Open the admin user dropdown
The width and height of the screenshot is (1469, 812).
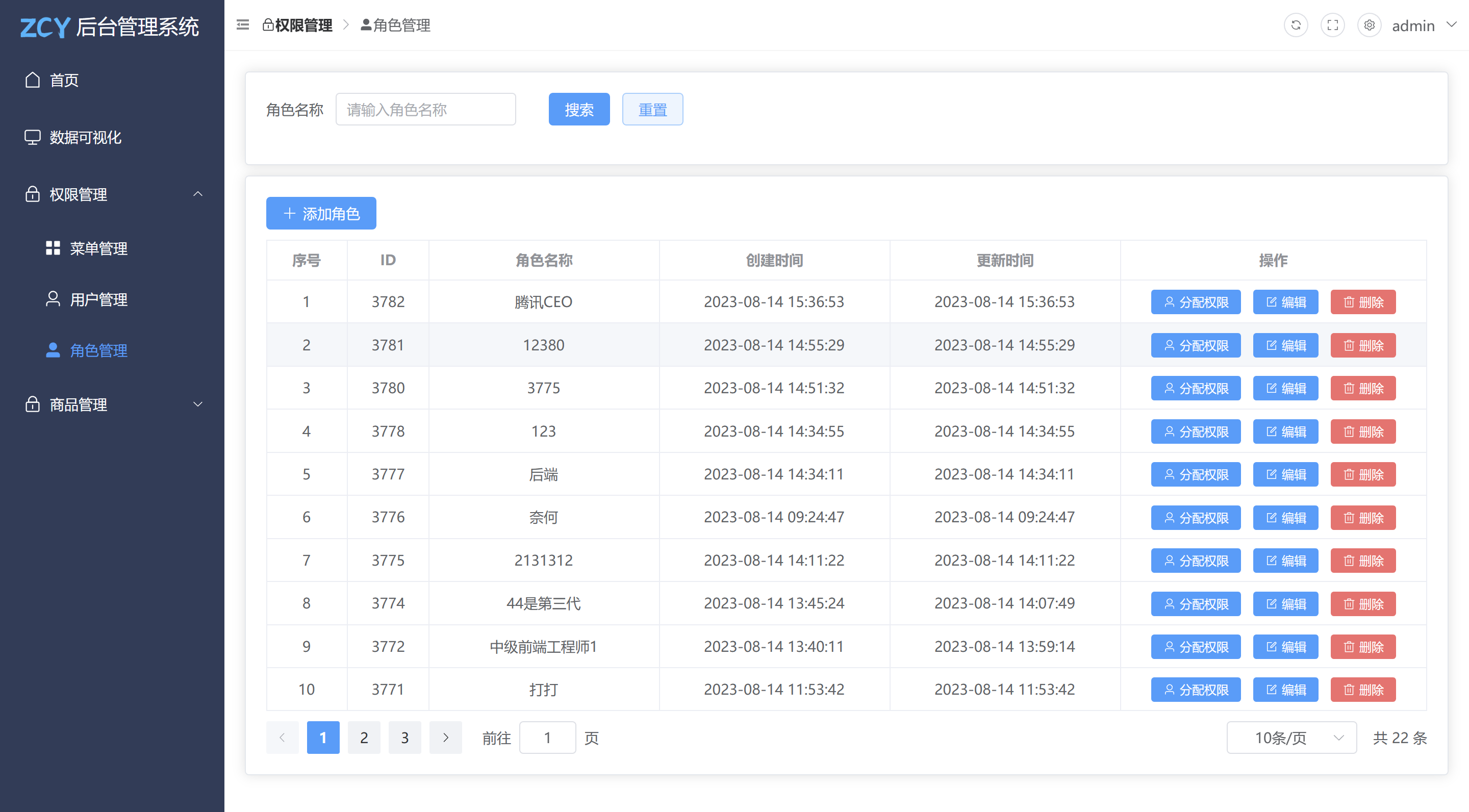tap(1424, 26)
